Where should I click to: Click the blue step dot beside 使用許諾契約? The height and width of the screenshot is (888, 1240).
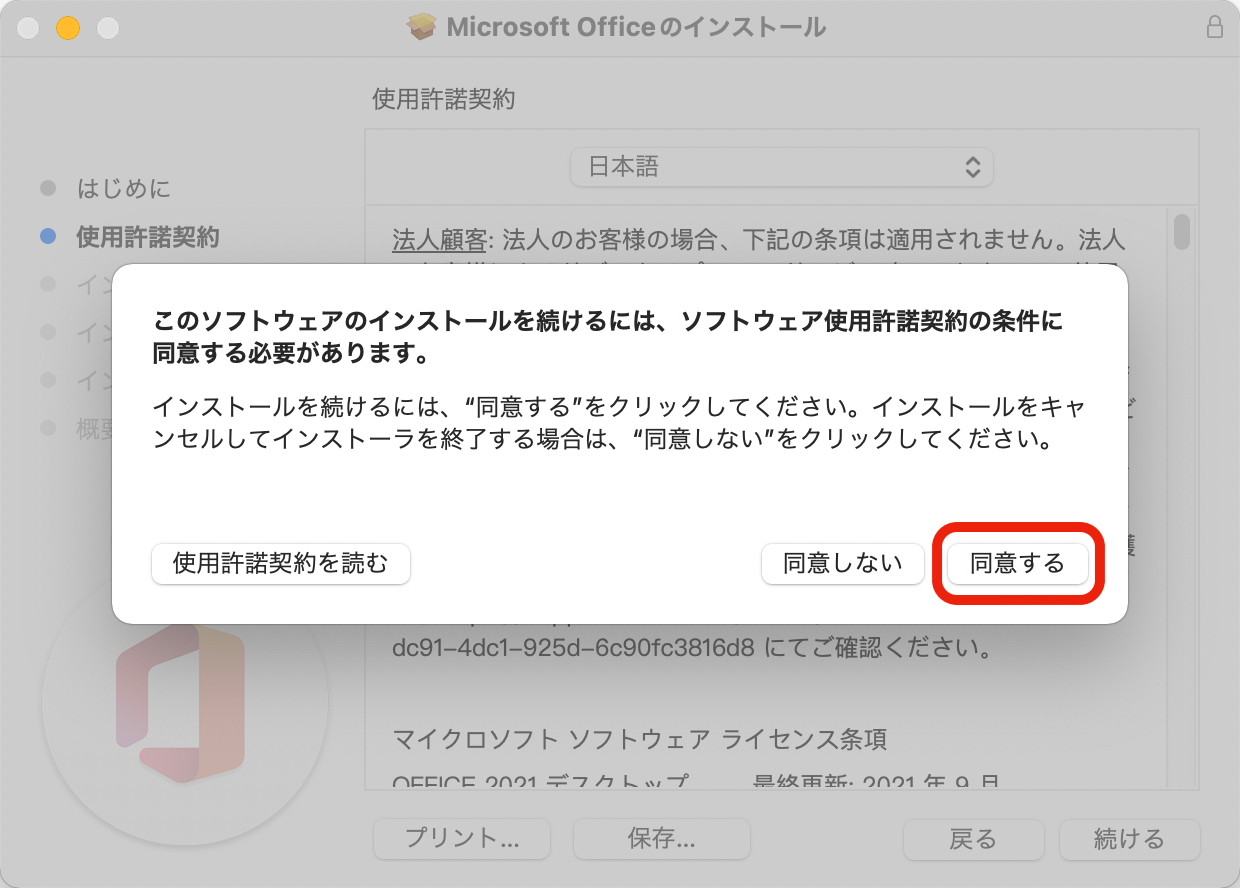[47, 238]
